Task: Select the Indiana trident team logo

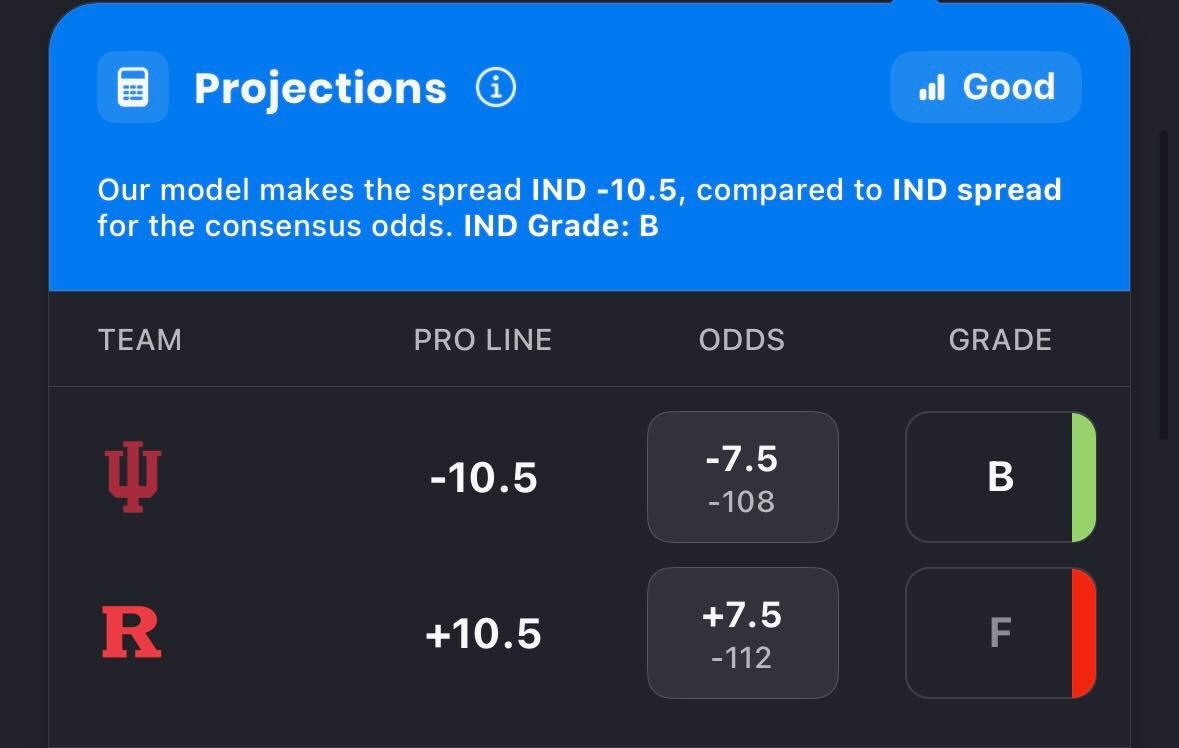Action: click(x=133, y=478)
